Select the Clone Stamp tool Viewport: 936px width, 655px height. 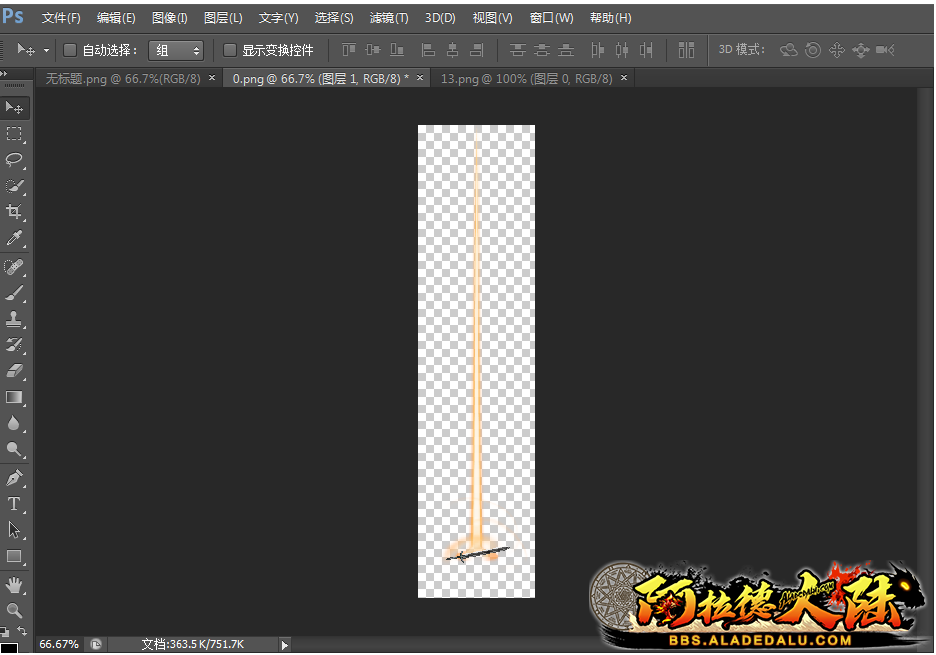pos(15,320)
